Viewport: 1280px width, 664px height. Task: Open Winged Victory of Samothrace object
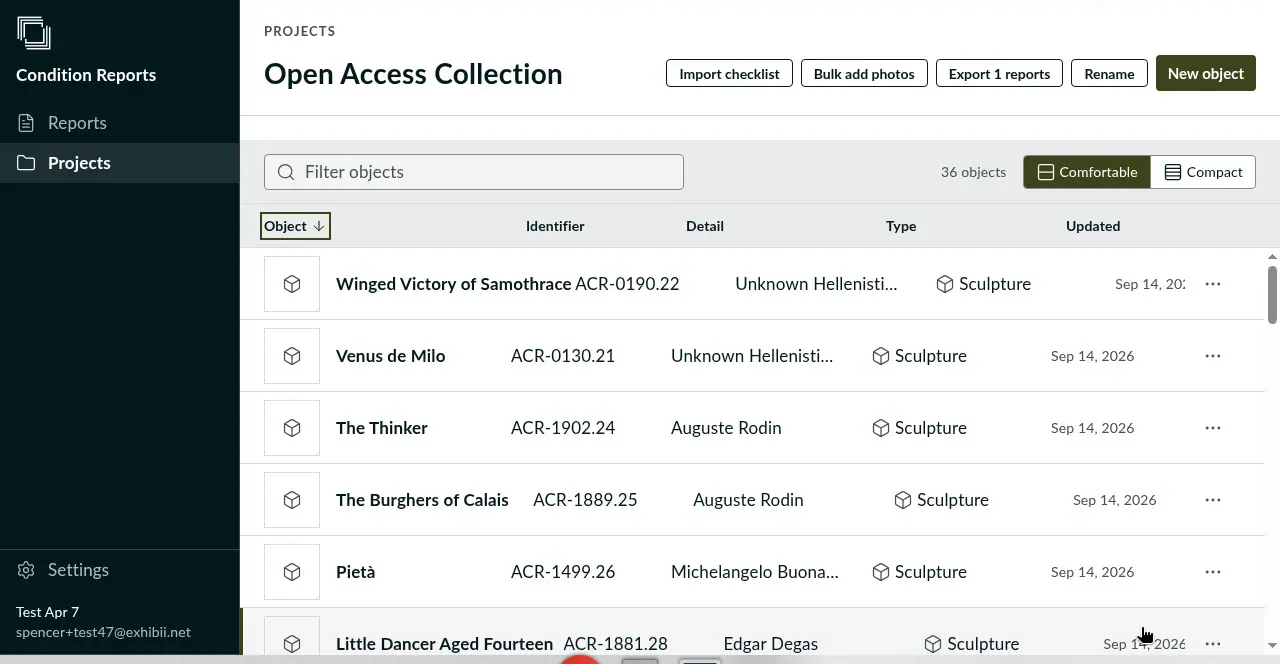(x=453, y=284)
